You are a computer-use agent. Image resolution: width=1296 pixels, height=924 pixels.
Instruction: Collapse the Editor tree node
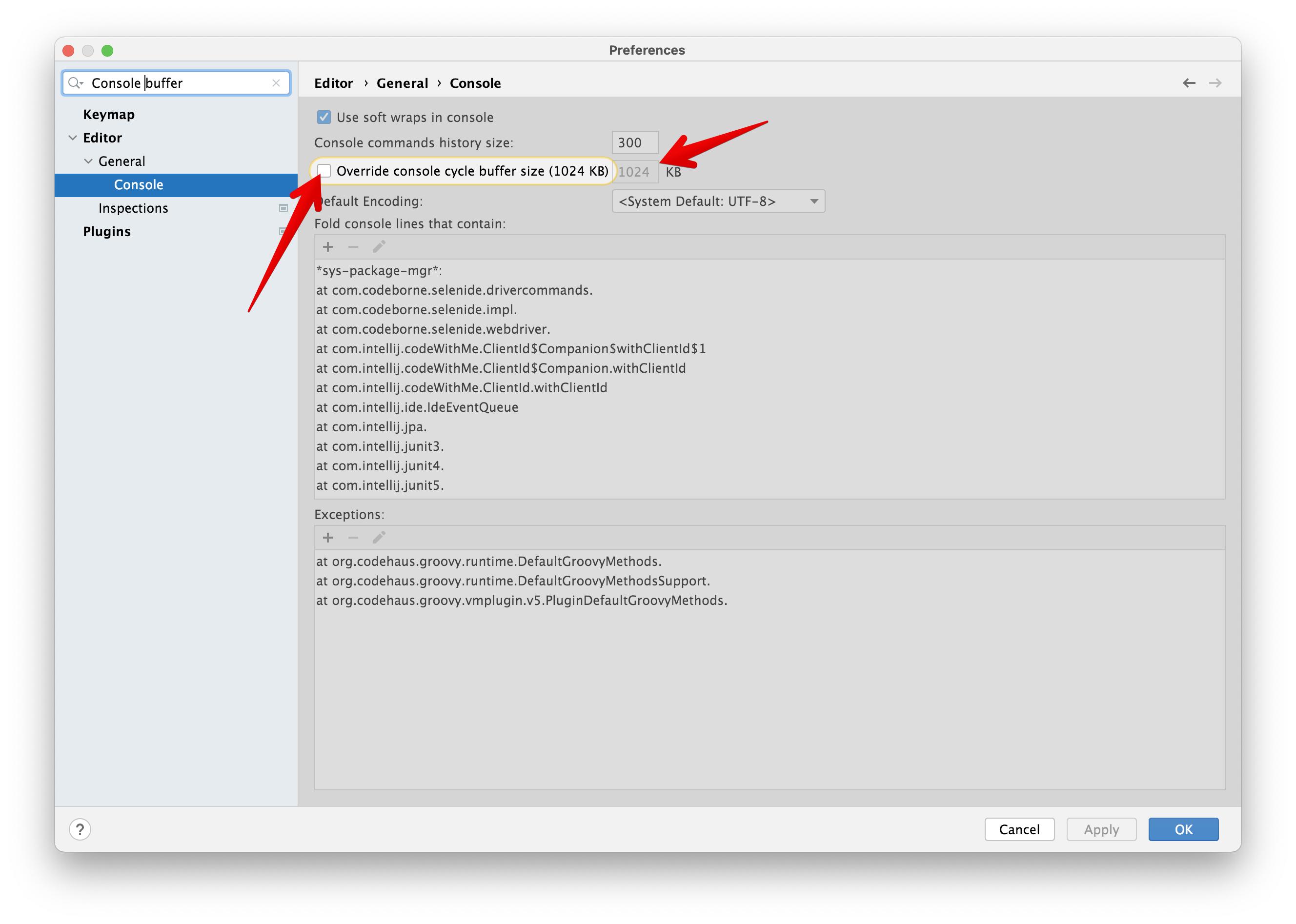point(73,138)
